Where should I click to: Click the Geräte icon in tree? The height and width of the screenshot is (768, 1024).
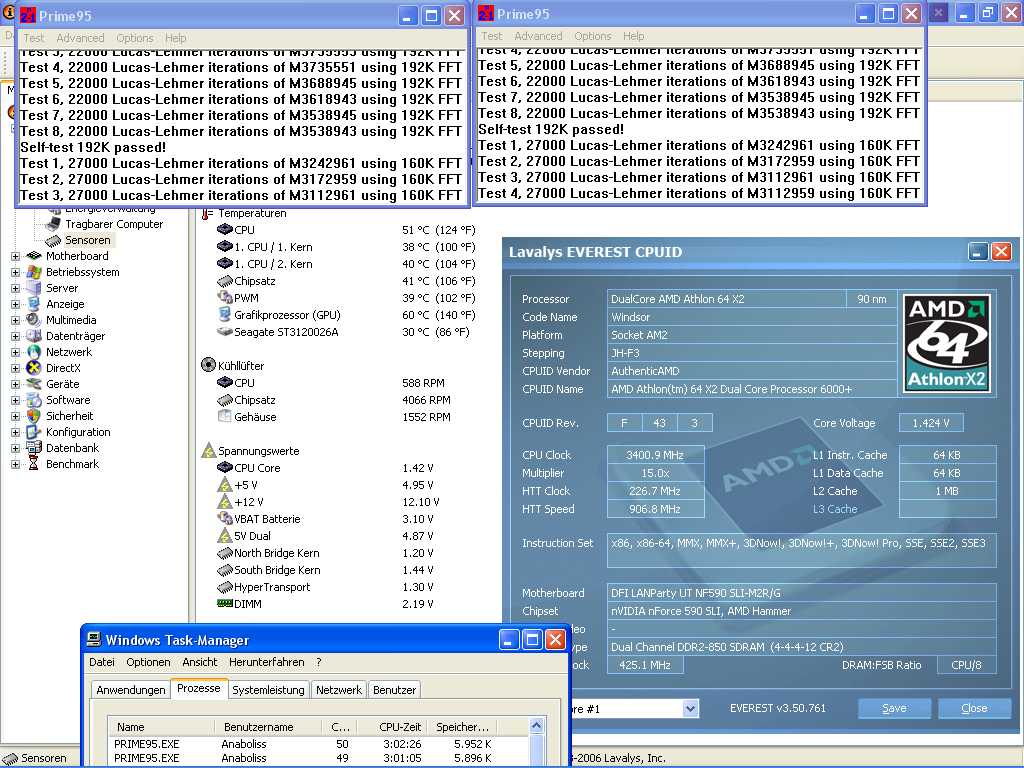(x=34, y=384)
